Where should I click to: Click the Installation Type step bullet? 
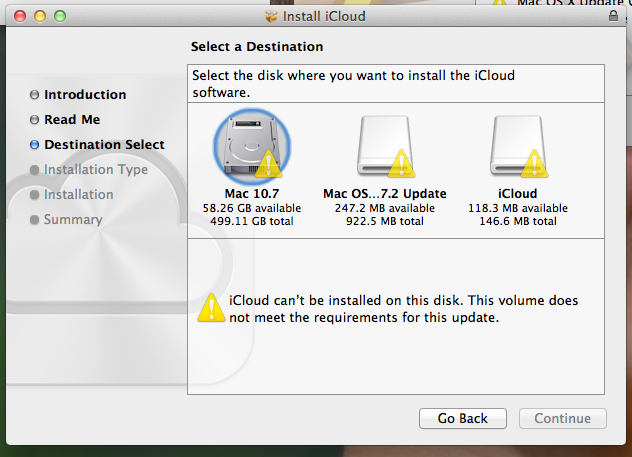(35, 170)
